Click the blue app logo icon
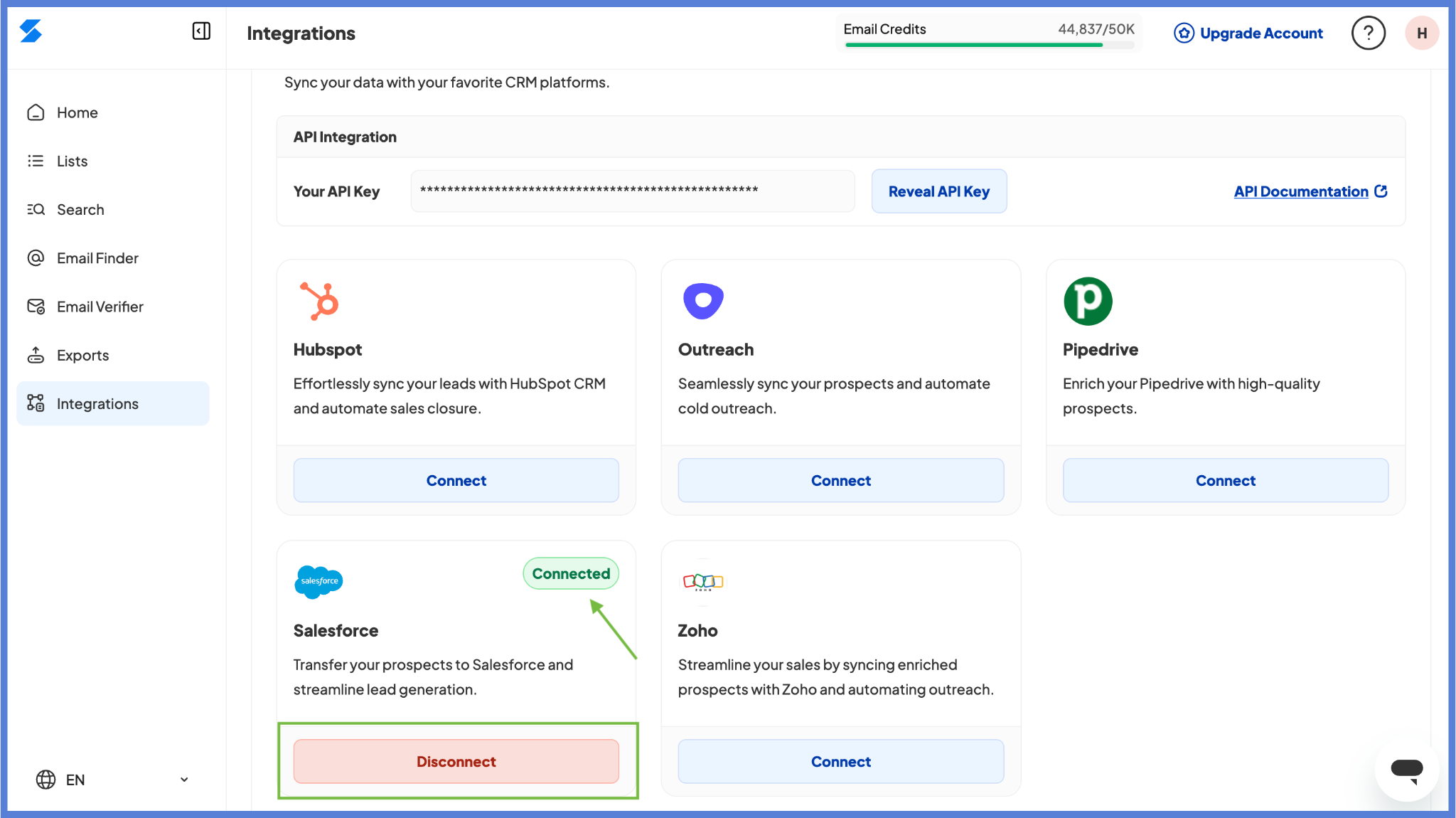Screen dimensions: 1456x818 [31, 31]
